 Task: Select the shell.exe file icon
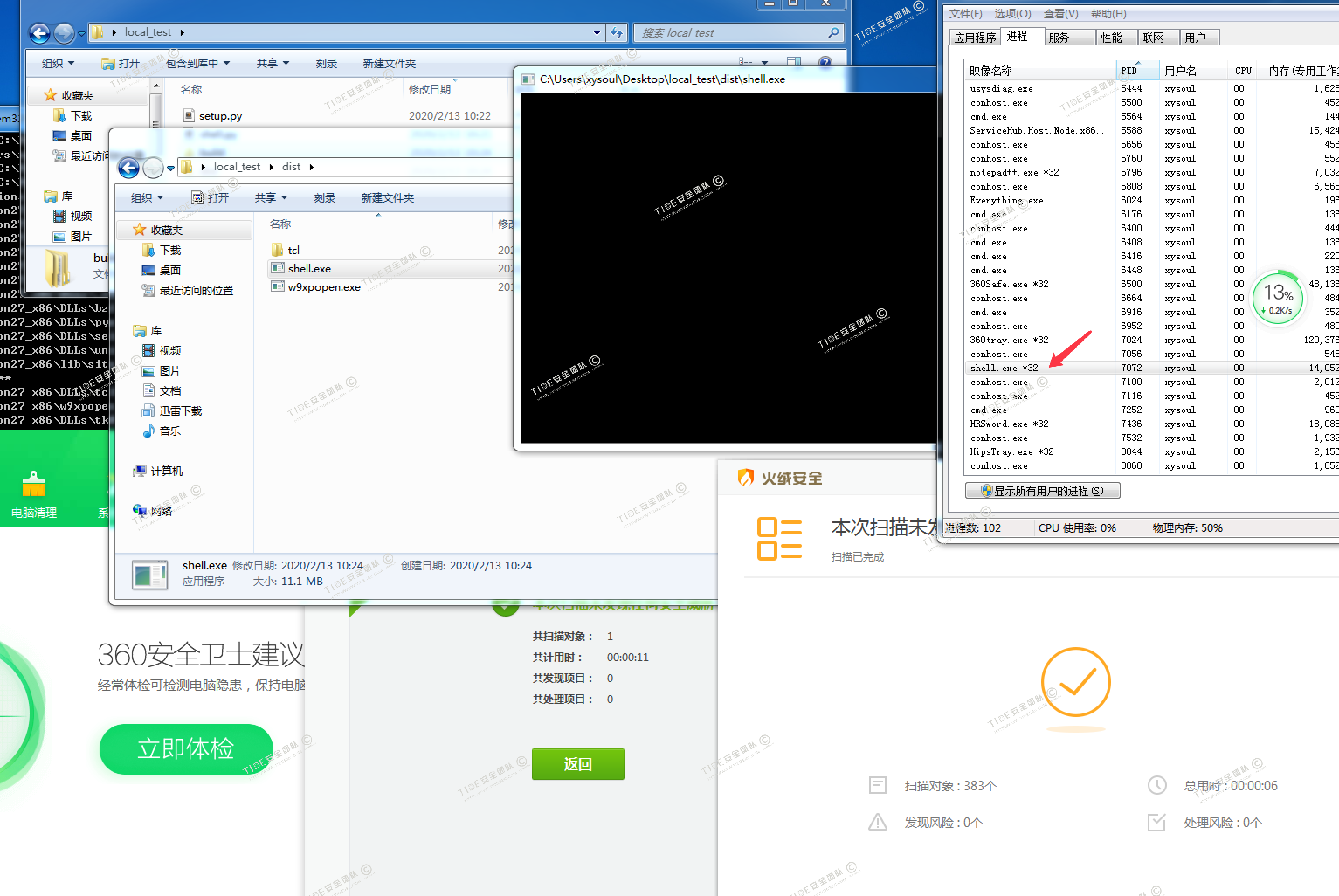point(278,268)
